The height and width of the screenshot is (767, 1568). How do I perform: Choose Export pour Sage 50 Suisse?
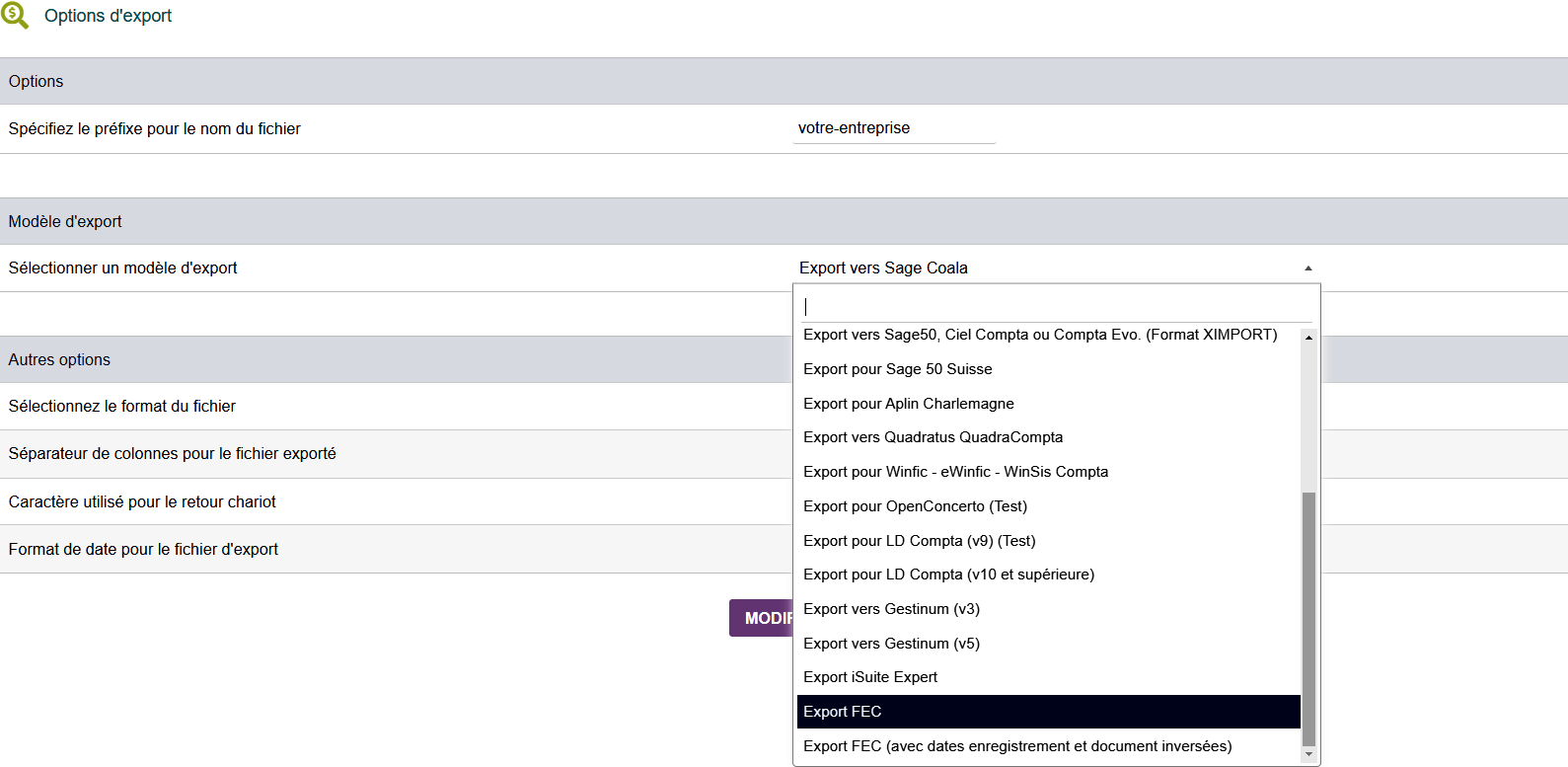tap(1048, 369)
